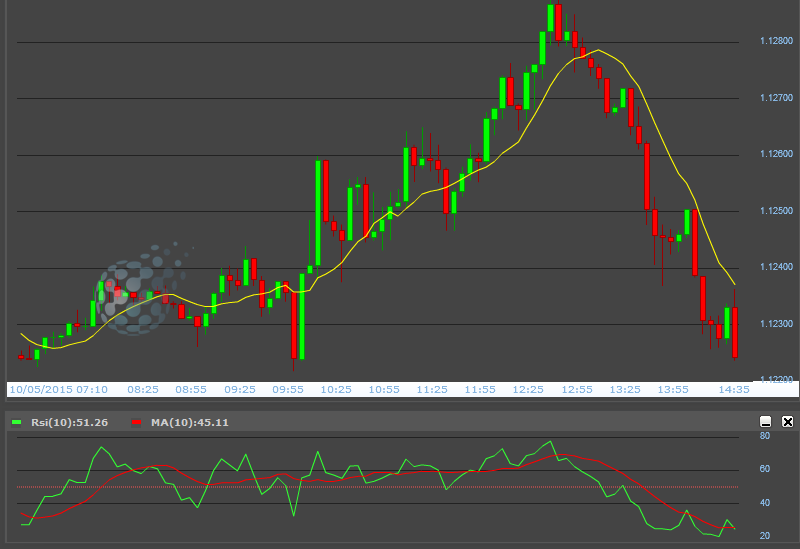The image size is (800, 549).
Task: Click the 13:25 time axis label
Action: click(625, 389)
